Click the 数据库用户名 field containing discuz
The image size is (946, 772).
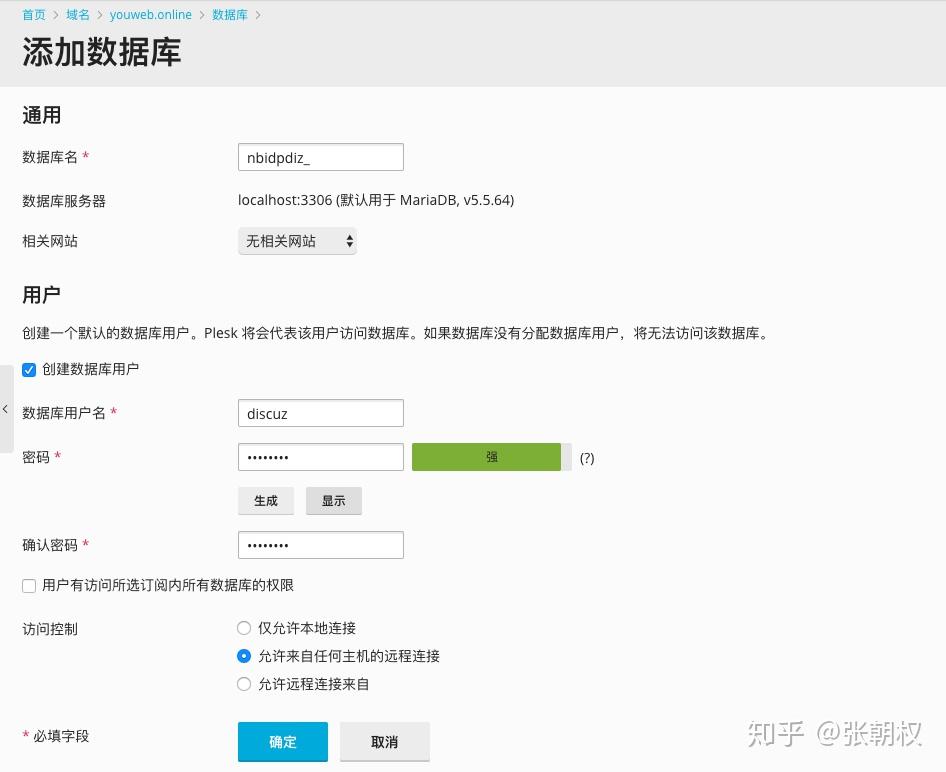(321, 413)
